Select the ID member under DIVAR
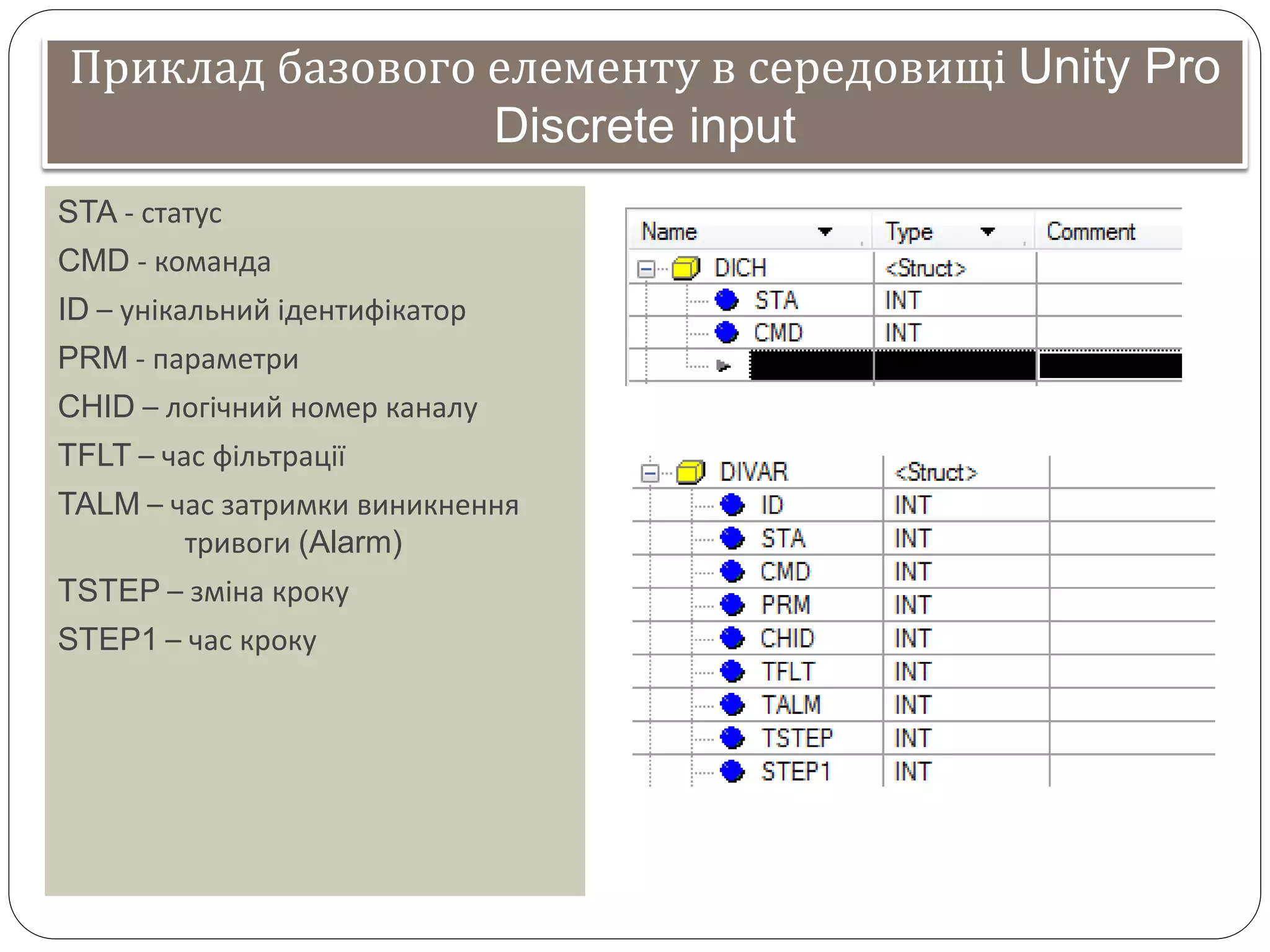 click(x=772, y=505)
